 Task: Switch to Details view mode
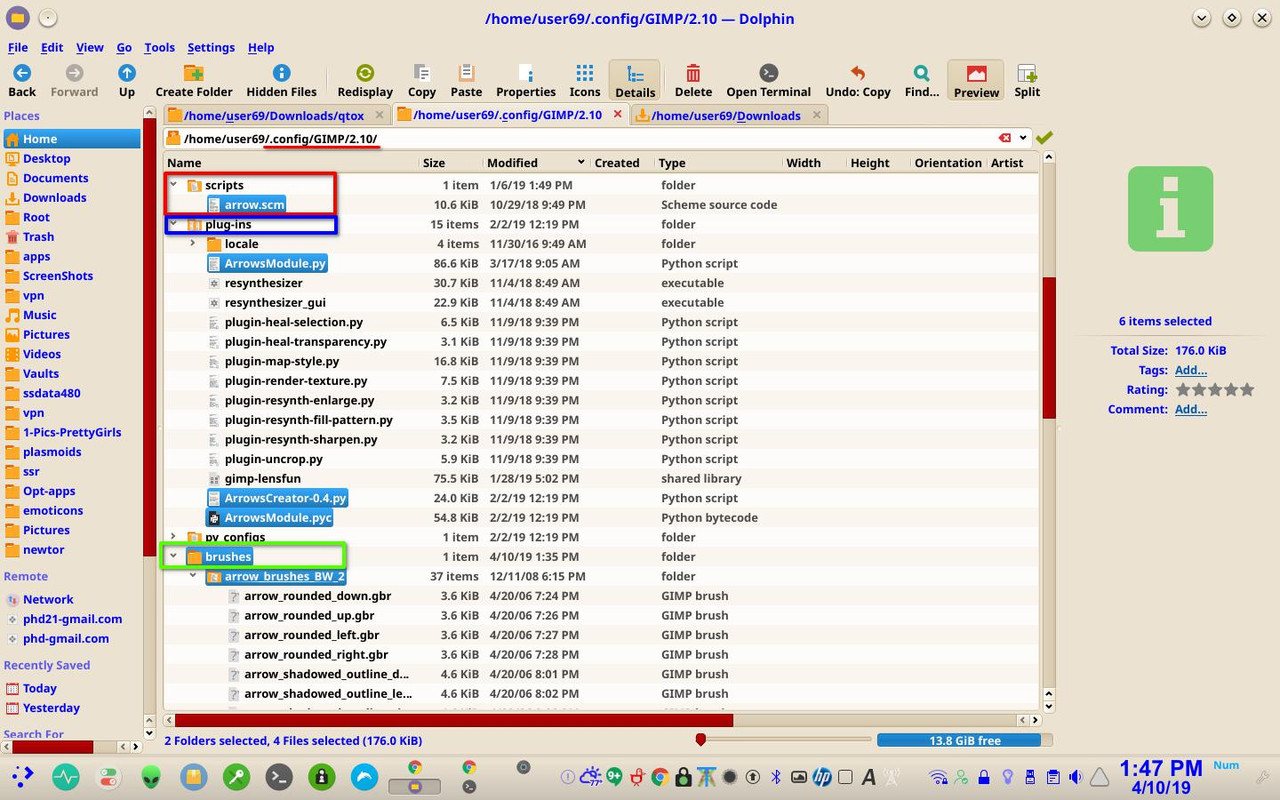(635, 81)
